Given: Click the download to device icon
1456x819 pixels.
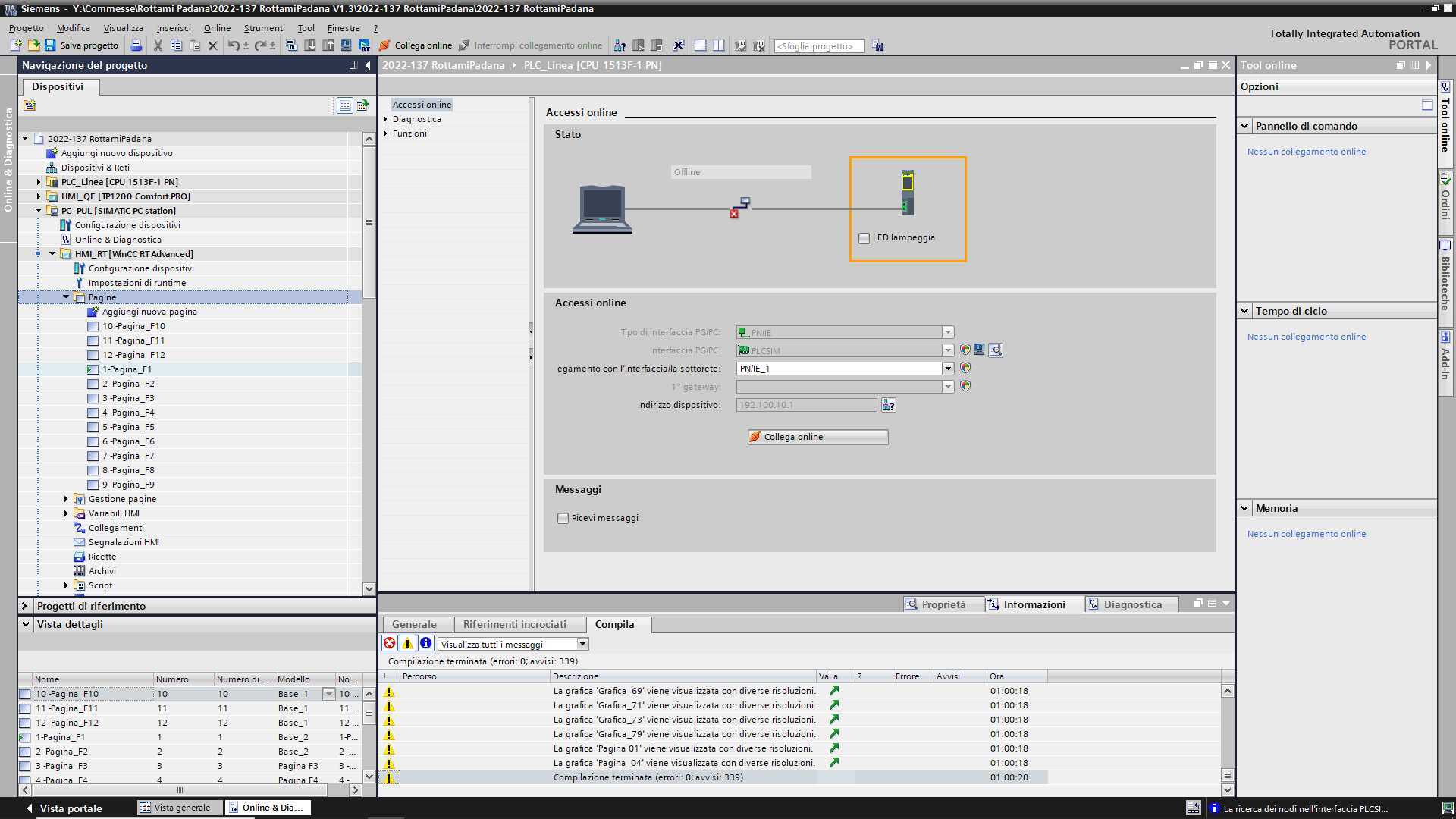Looking at the screenshot, I should tap(310, 45).
